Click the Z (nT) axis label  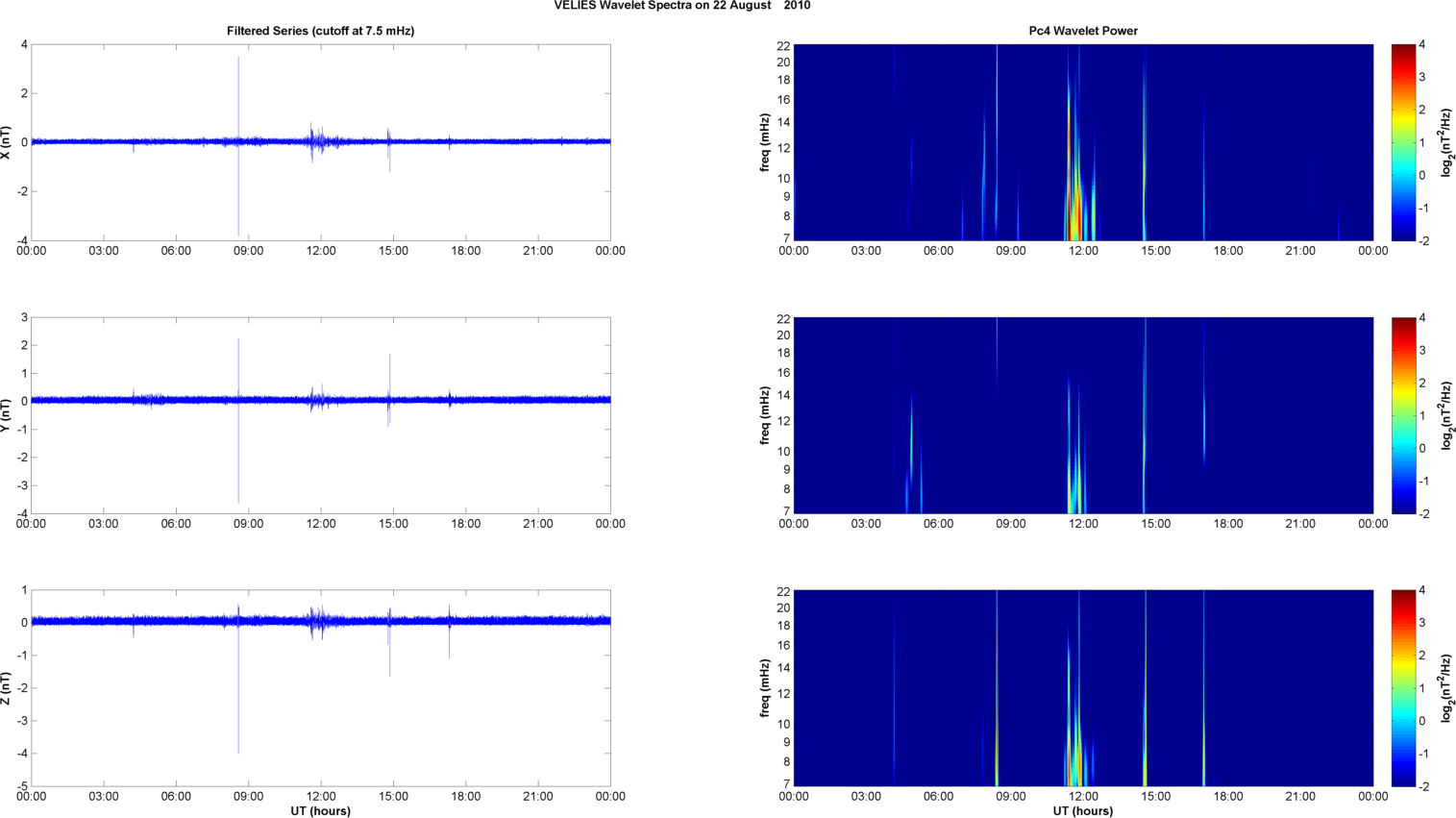point(7,688)
